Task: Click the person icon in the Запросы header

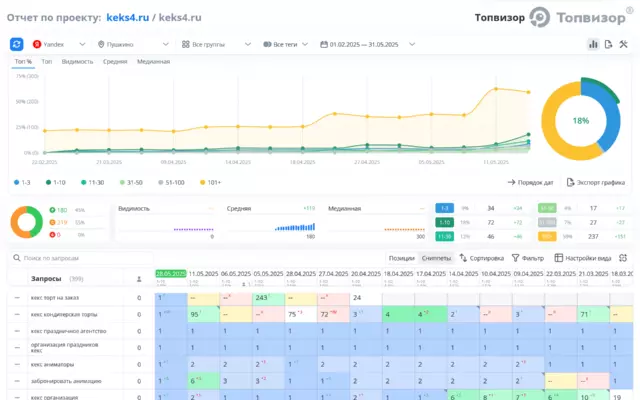Action: click(x=139, y=279)
